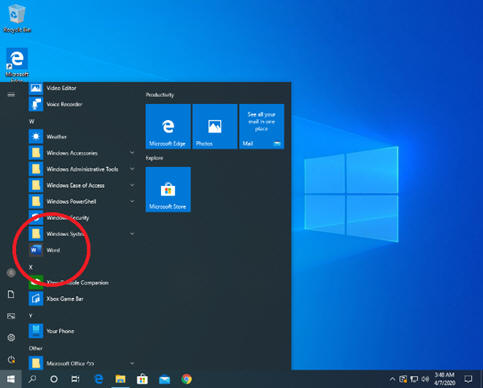Expand Windows Ease of Access chevron

click(x=132, y=185)
